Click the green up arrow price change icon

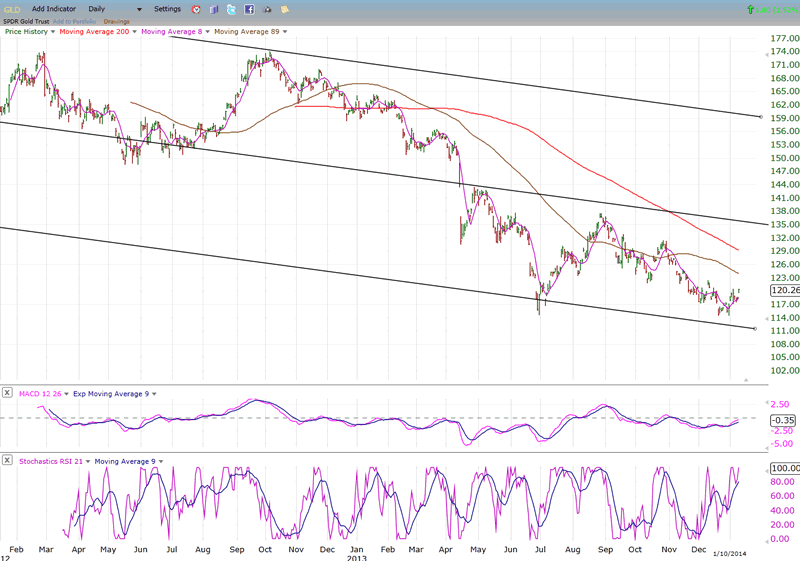point(750,9)
